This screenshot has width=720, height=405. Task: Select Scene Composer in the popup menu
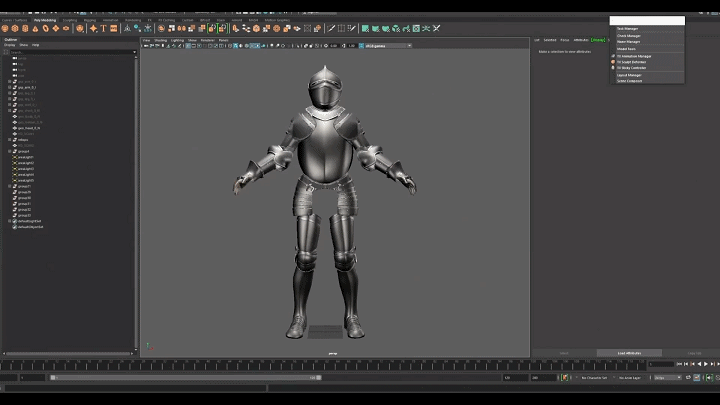click(630, 81)
